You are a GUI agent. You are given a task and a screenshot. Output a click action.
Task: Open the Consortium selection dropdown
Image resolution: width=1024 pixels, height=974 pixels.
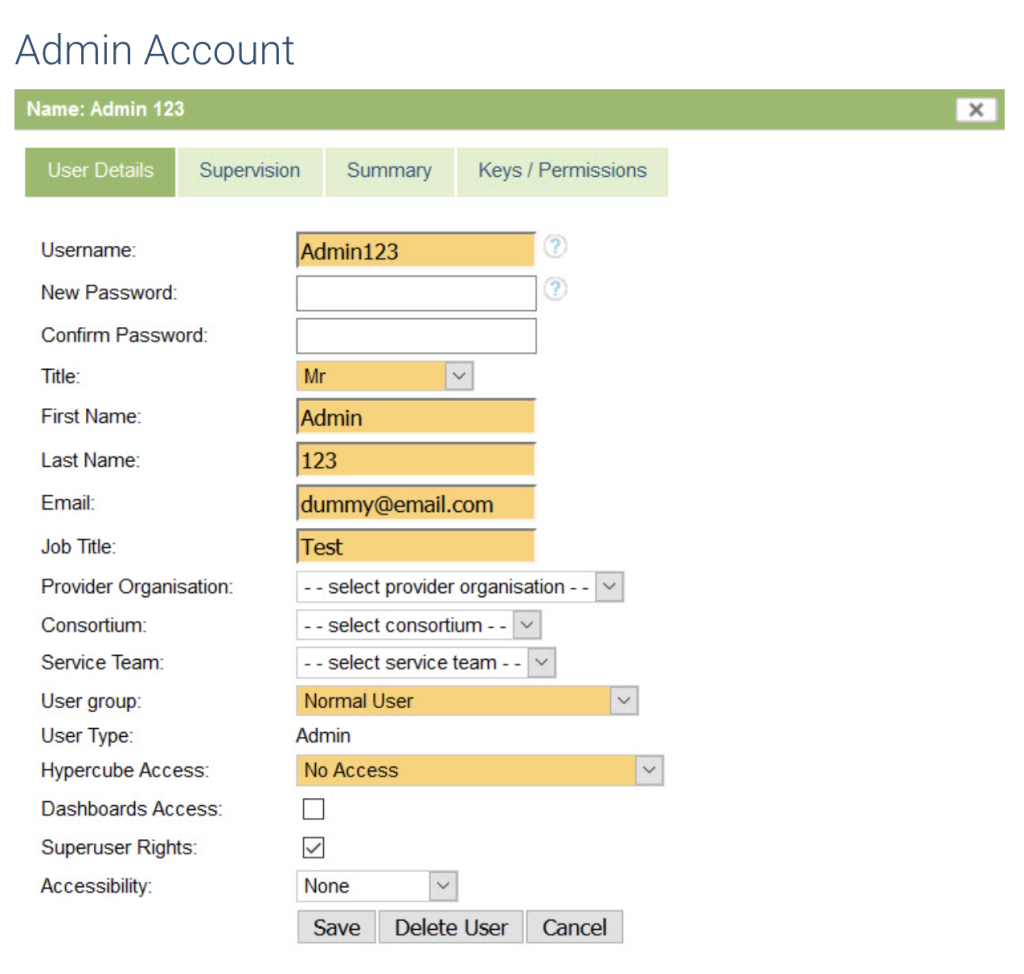pyautogui.click(x=418, y=625)
